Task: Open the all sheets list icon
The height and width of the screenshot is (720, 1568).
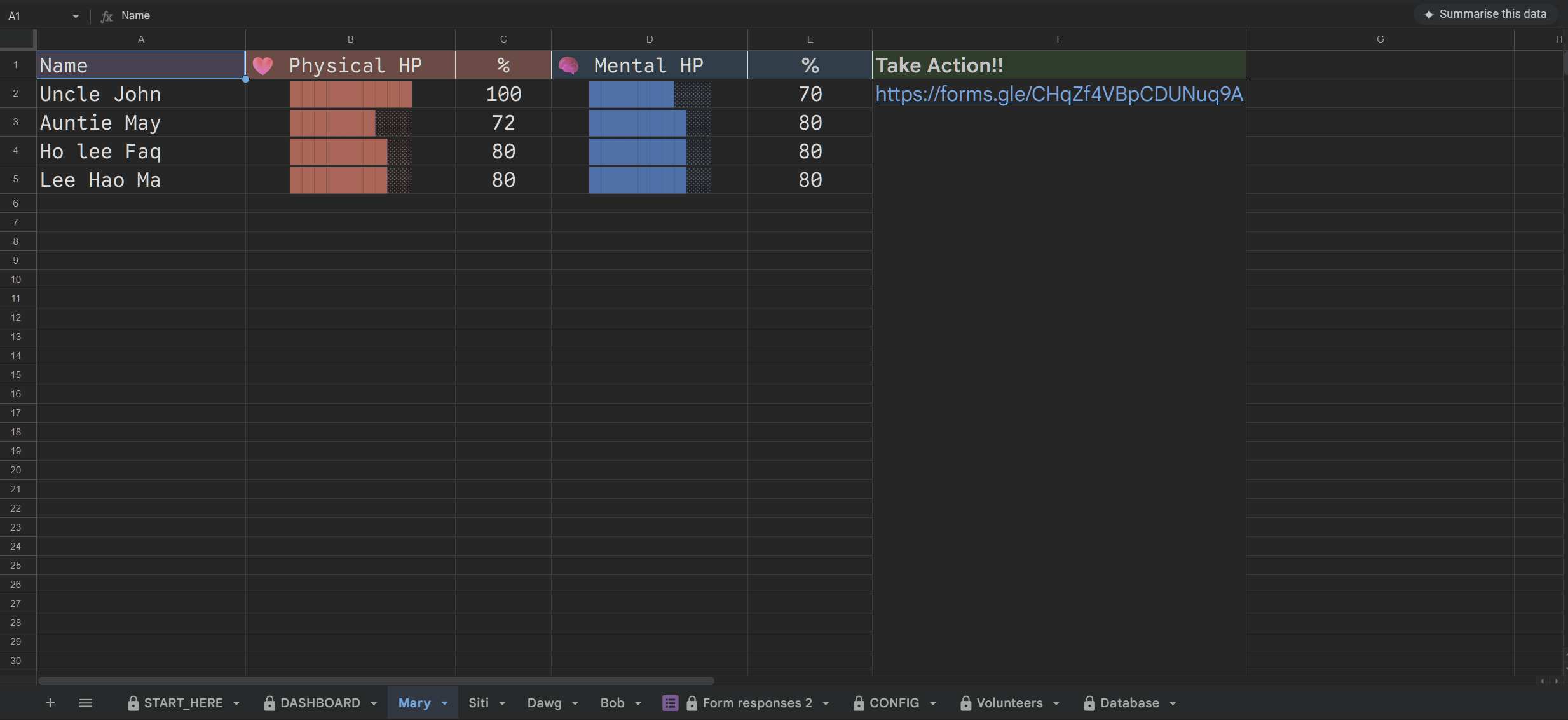Action: tap(86, 703)
